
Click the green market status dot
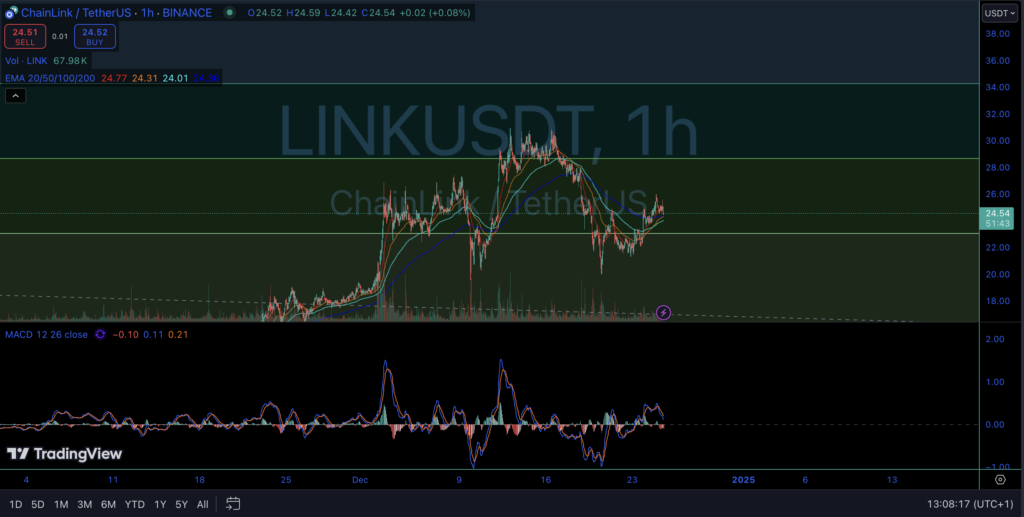229,12
